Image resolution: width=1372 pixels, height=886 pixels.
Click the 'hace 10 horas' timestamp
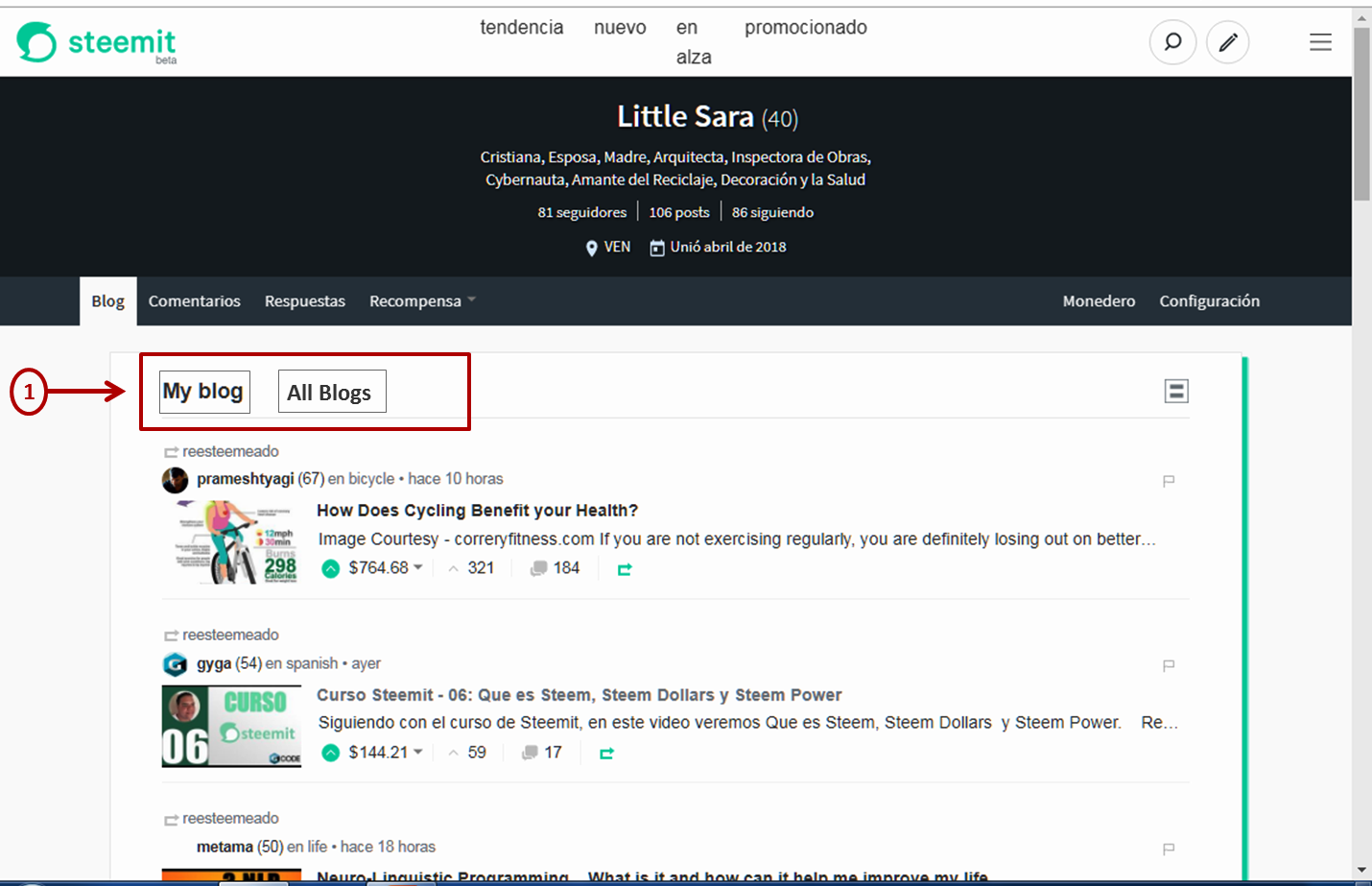[456, 479]
